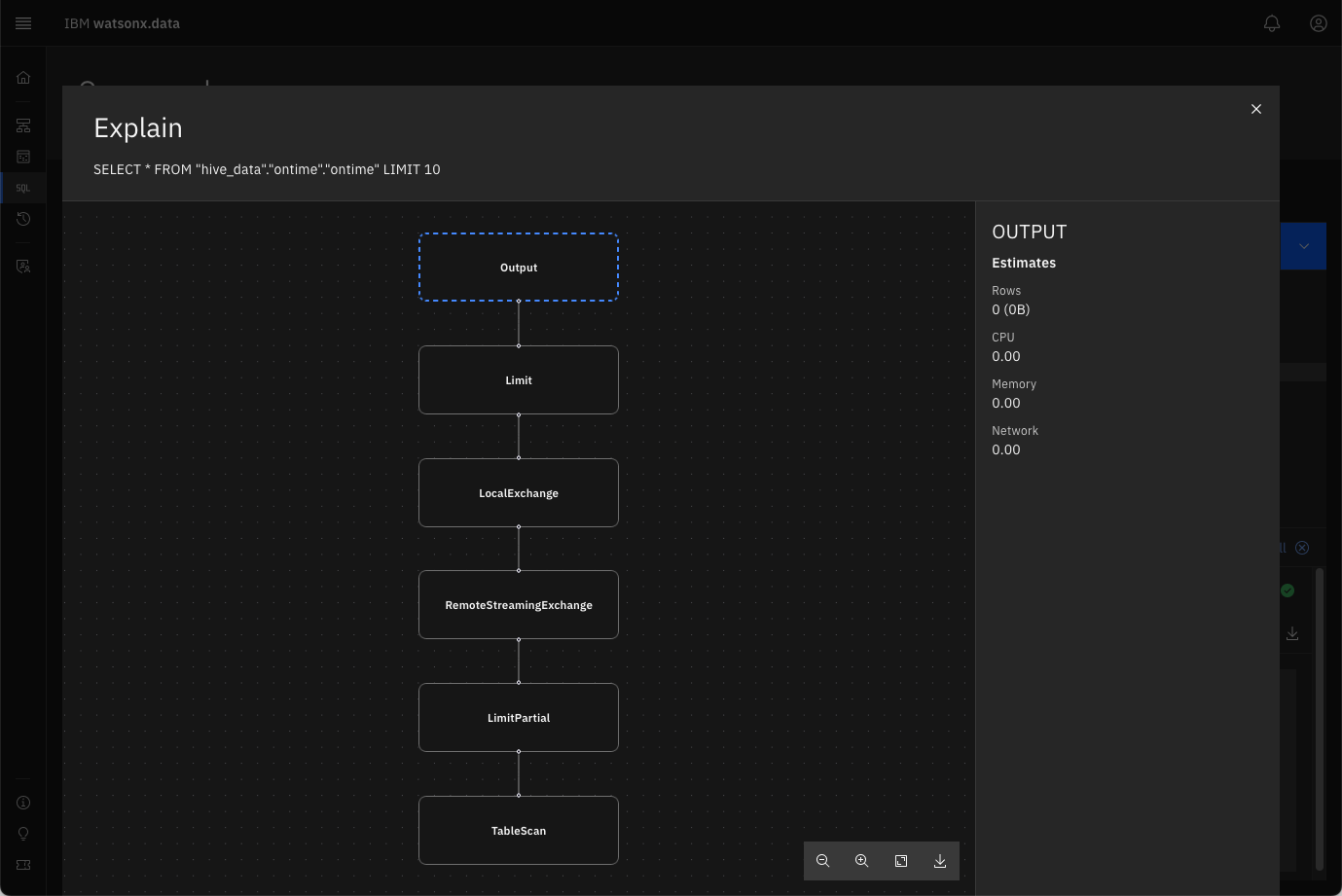Select the RemoteStreamingExchange node
This screenshot has width=1342, height=896.
point(519,605)
